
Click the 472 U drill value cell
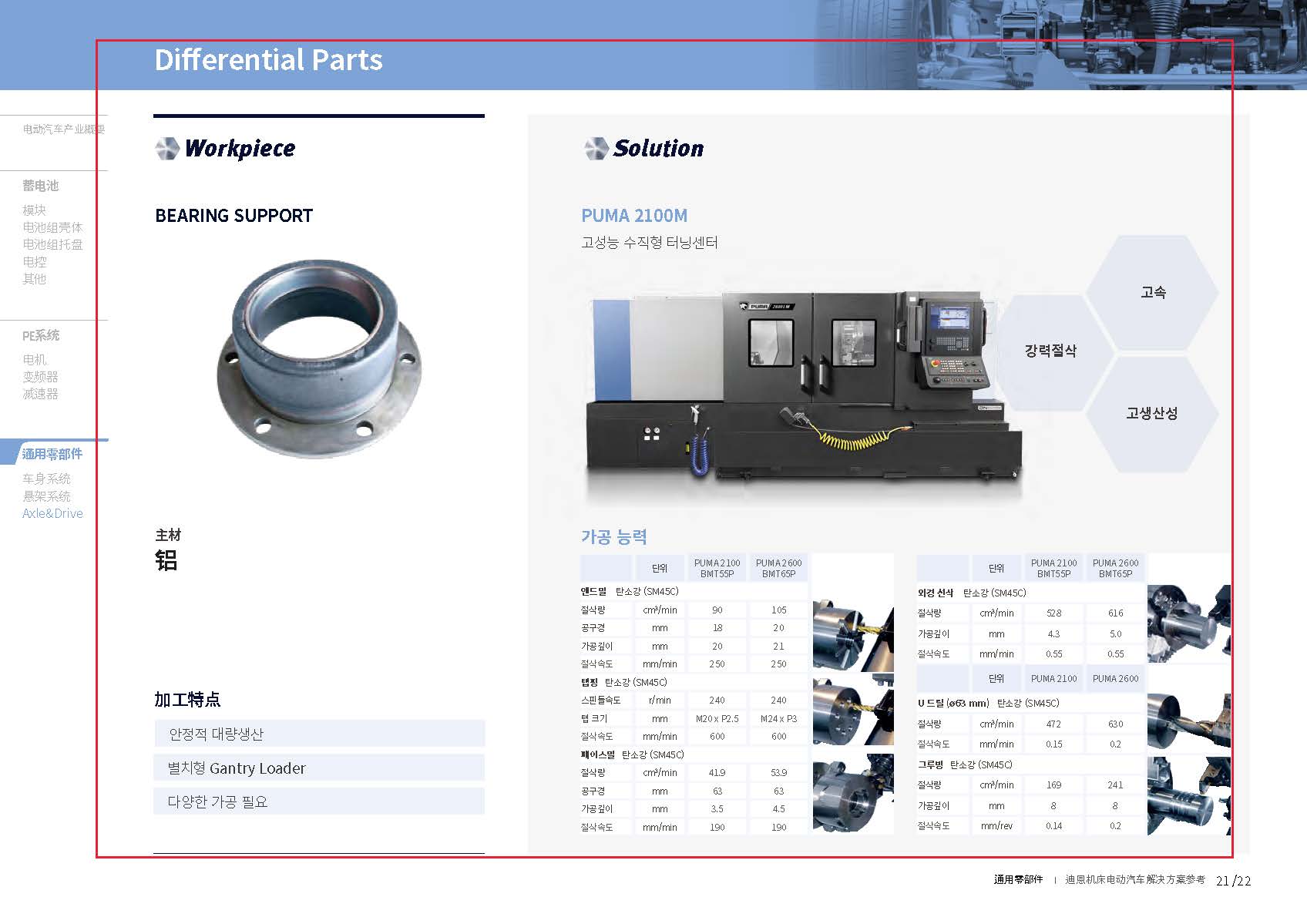(1053, 724)
